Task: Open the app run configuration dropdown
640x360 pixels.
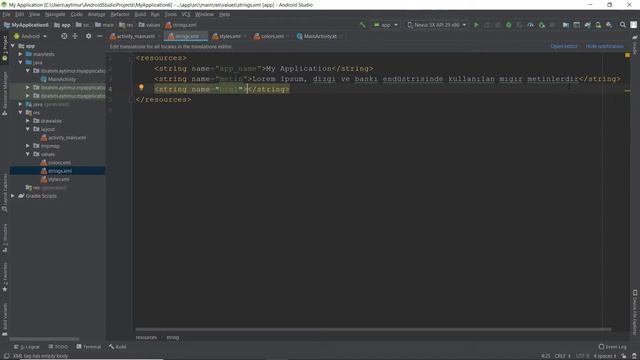Action: pos(385,25)
